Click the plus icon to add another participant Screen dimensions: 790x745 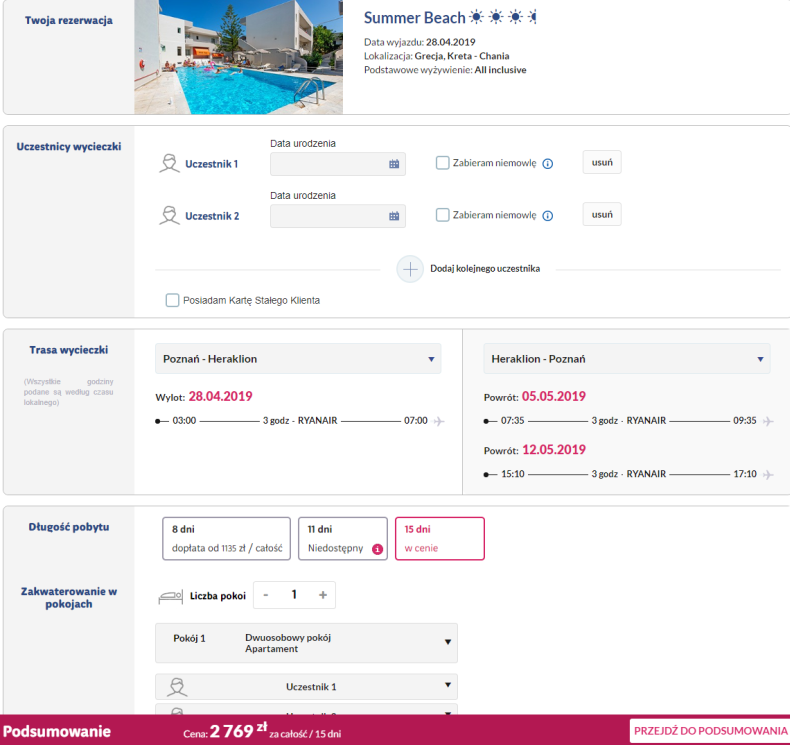click(x=410, y=269)
